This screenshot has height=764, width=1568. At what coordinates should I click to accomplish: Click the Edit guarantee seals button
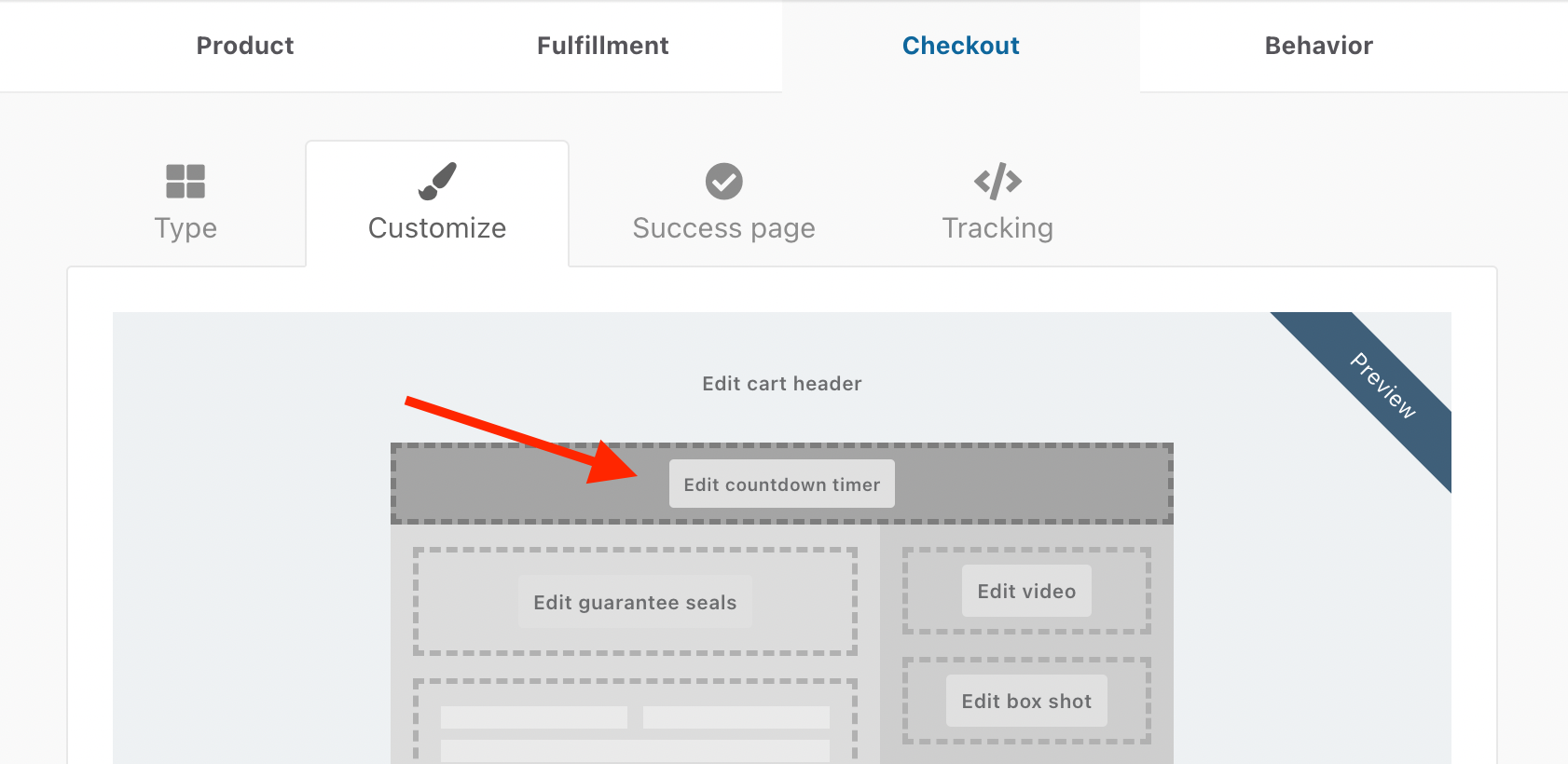tap(635, 602)
